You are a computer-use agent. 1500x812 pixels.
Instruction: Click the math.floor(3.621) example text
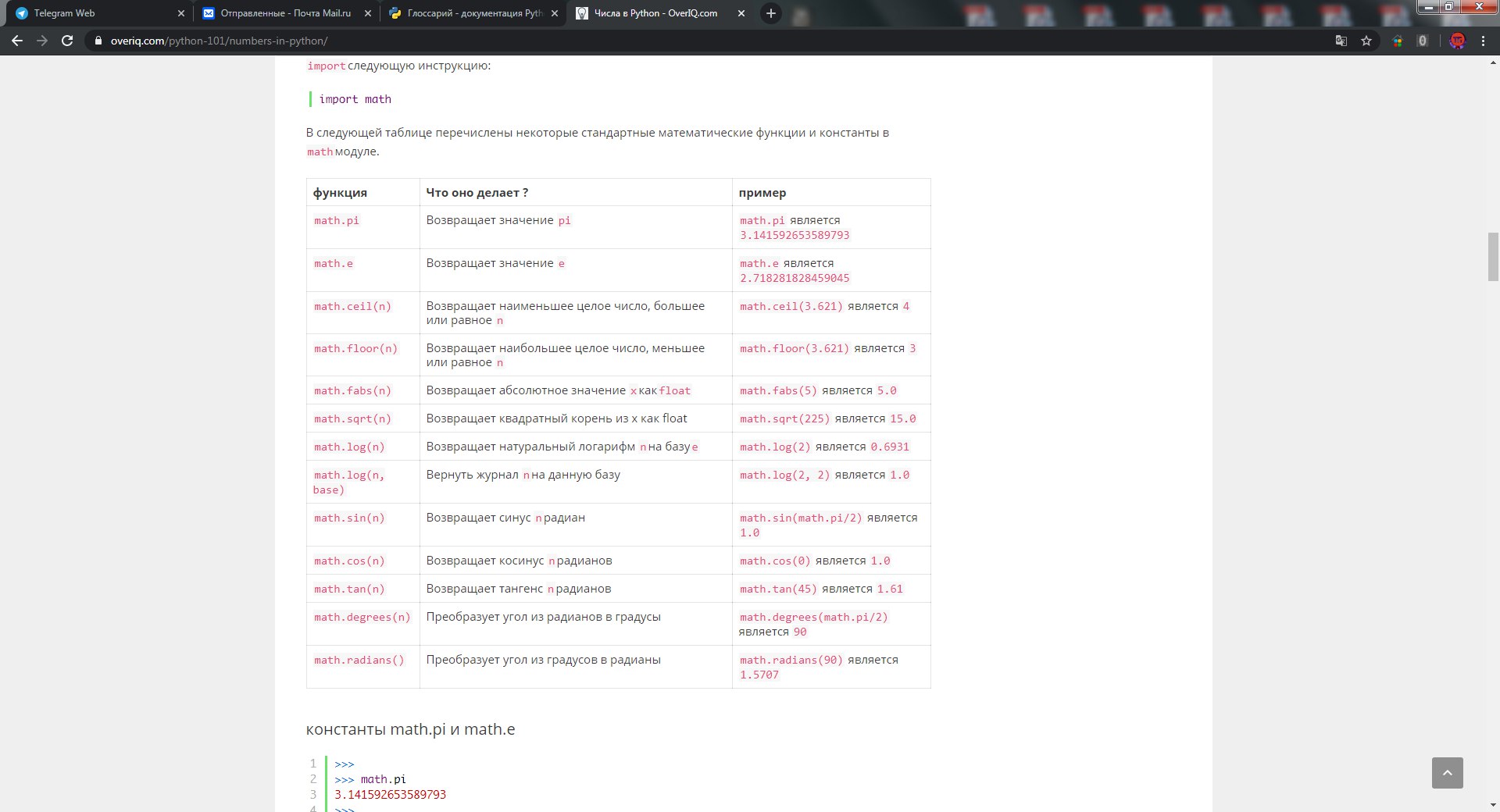pyautogui.click(x=795, y=349)
